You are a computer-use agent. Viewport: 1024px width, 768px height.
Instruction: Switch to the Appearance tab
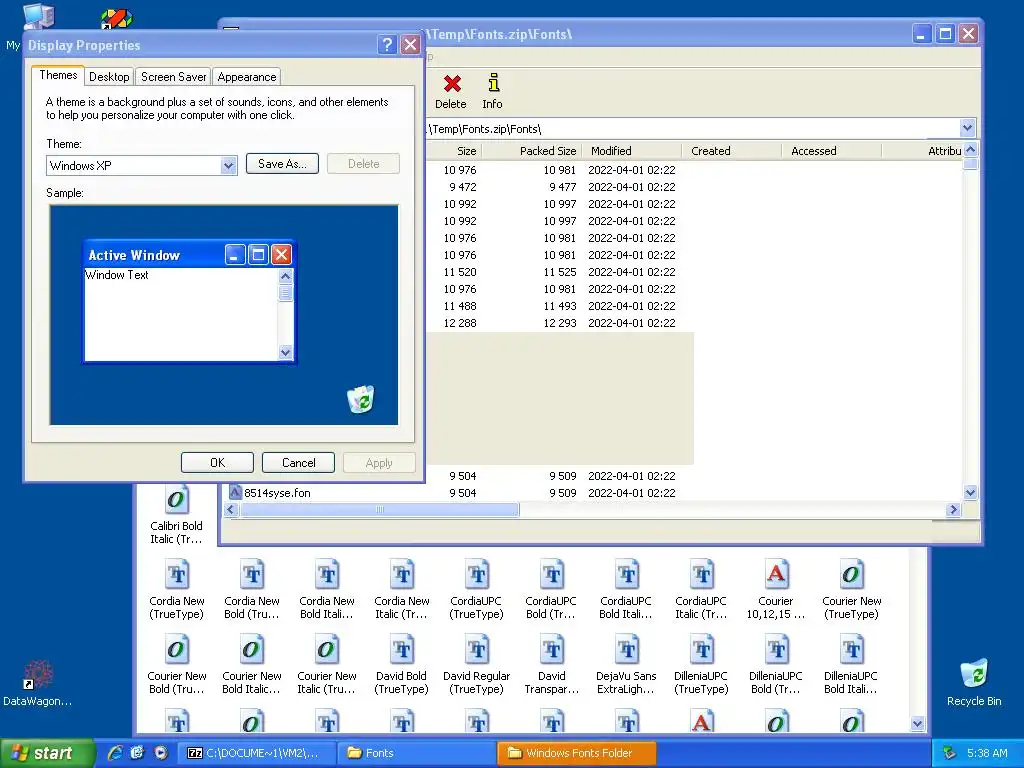click(x=247, y=77)
